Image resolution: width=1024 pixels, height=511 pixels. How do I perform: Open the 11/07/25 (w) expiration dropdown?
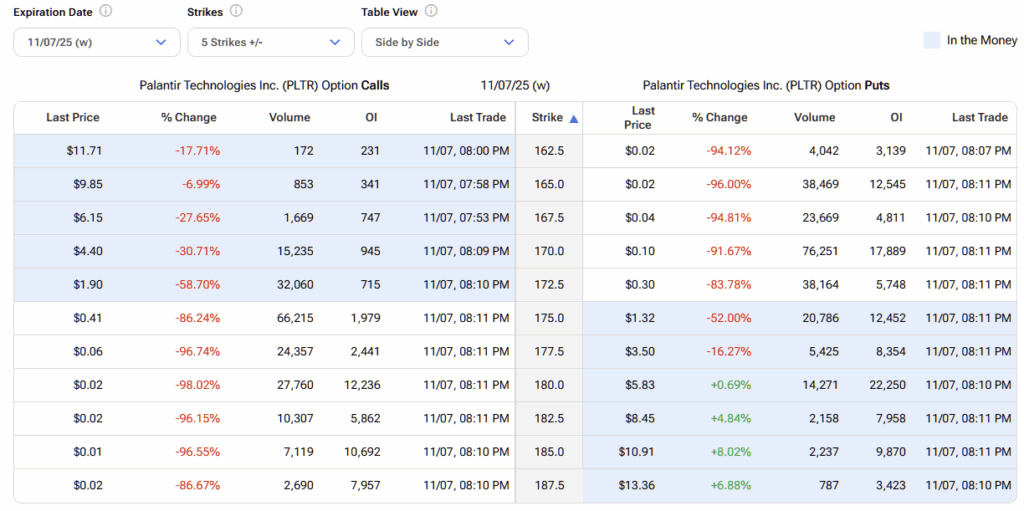pos(96,42)
